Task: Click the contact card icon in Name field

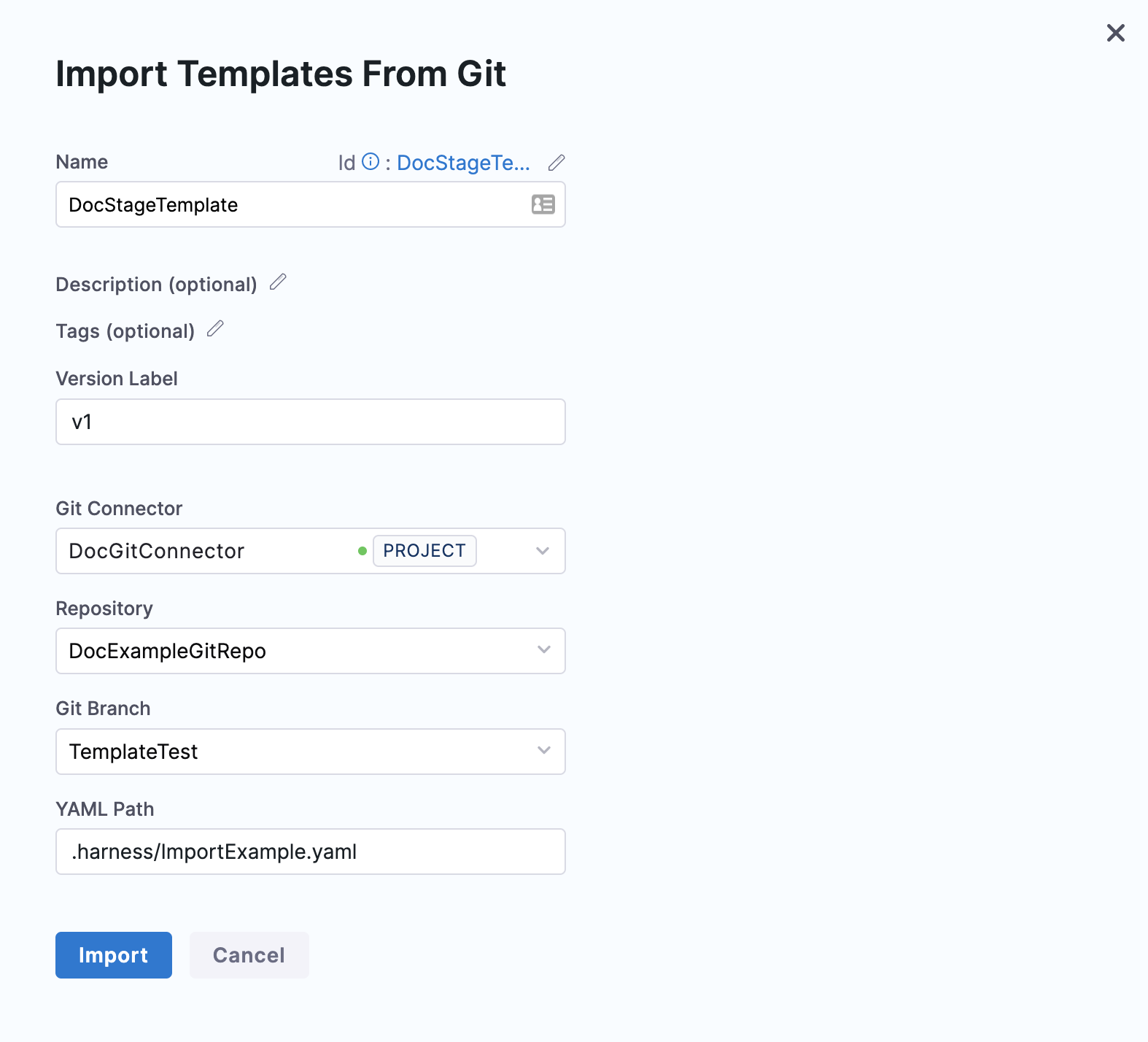Action: pos(543,204)
